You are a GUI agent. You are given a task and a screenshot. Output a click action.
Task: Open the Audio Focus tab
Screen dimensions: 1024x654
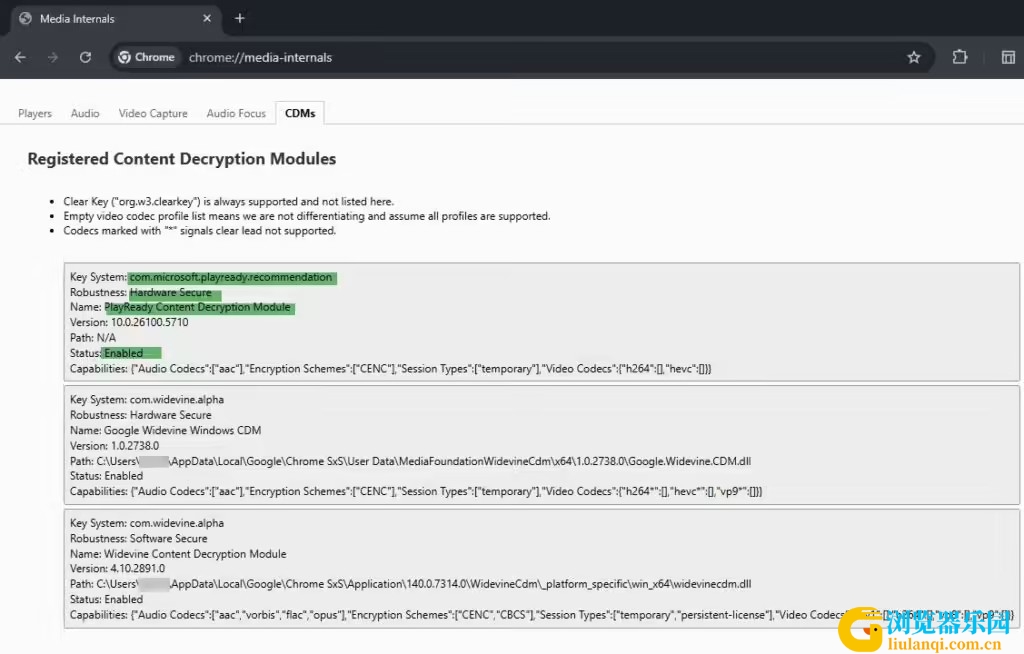tap(236, 113)
